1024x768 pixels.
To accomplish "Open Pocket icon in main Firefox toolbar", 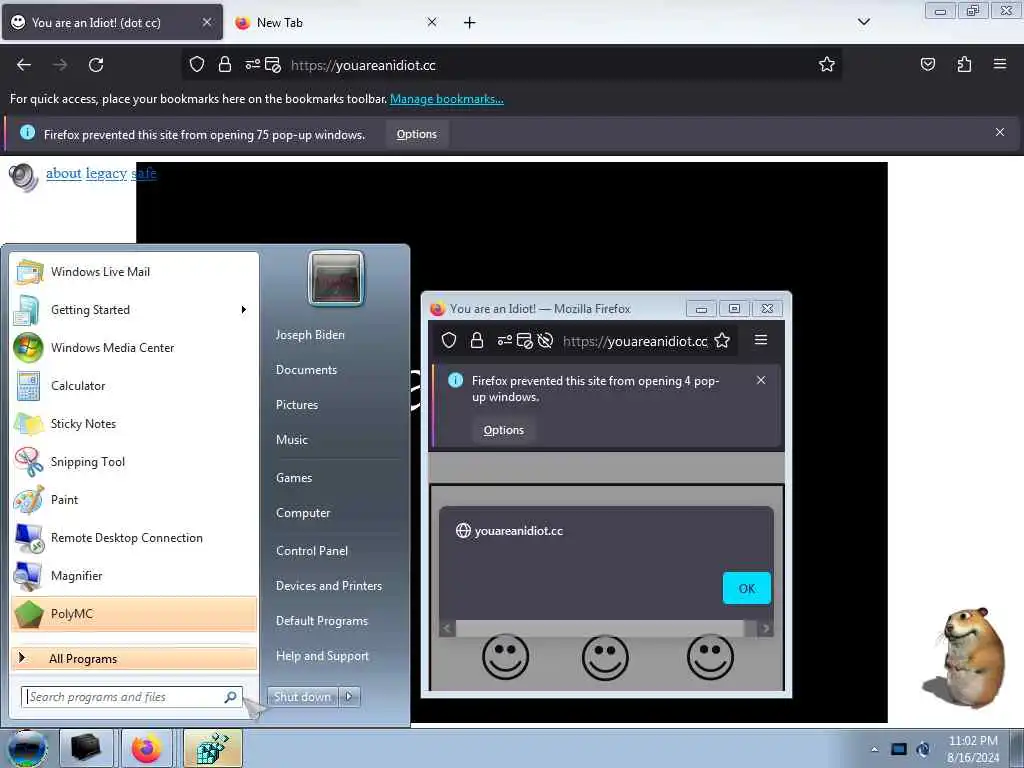I will tap(928, 65).
